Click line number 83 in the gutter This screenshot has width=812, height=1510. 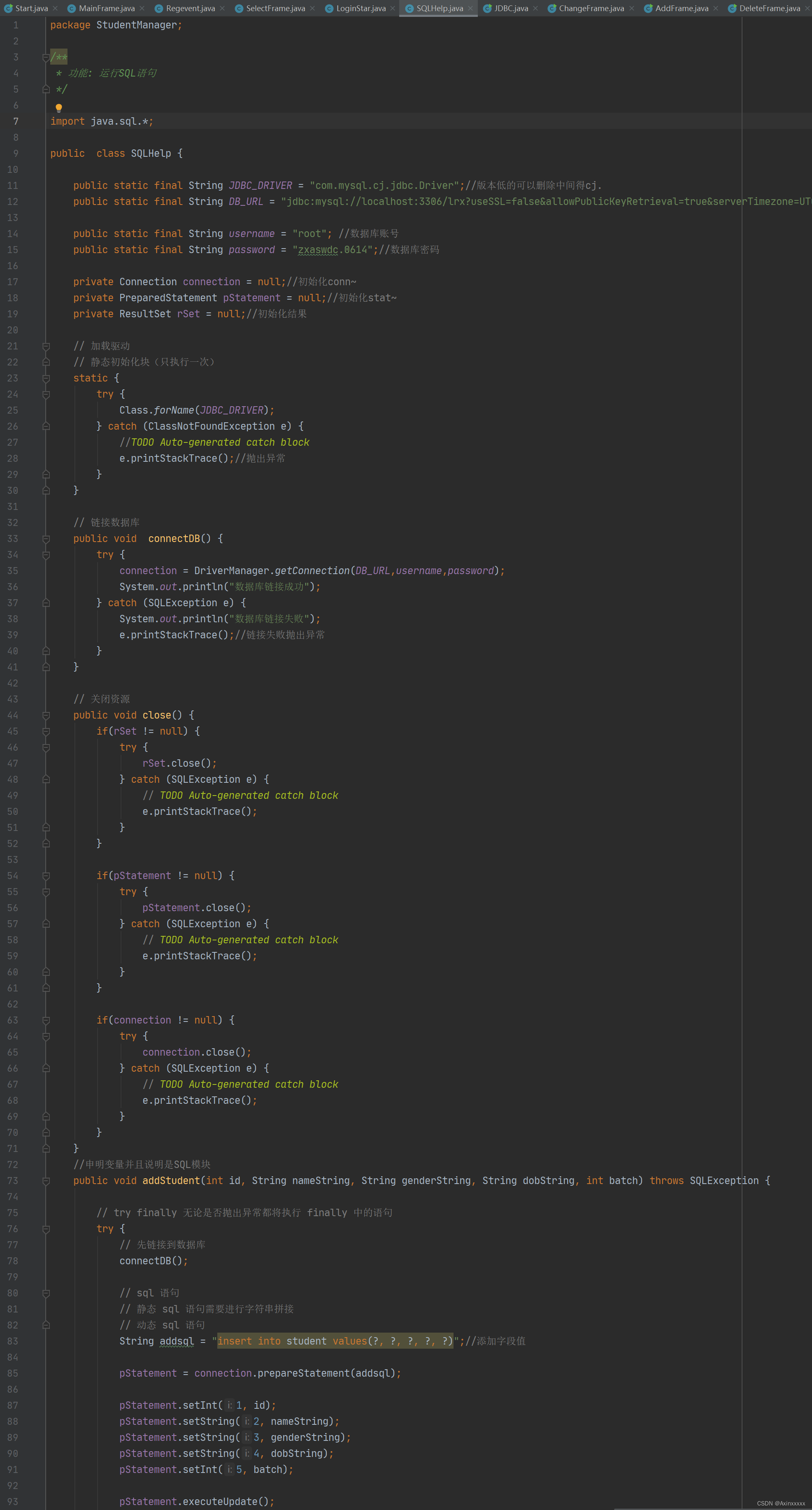coord(12,1341)
